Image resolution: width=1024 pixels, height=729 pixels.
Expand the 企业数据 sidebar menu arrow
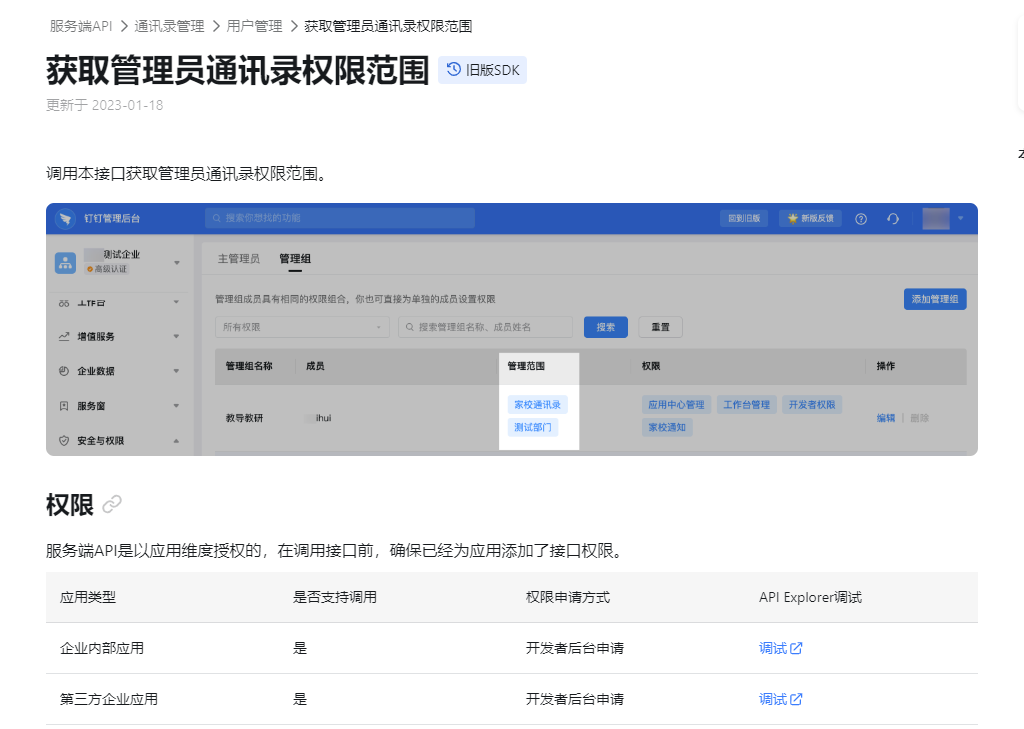[x=176, y=371]
